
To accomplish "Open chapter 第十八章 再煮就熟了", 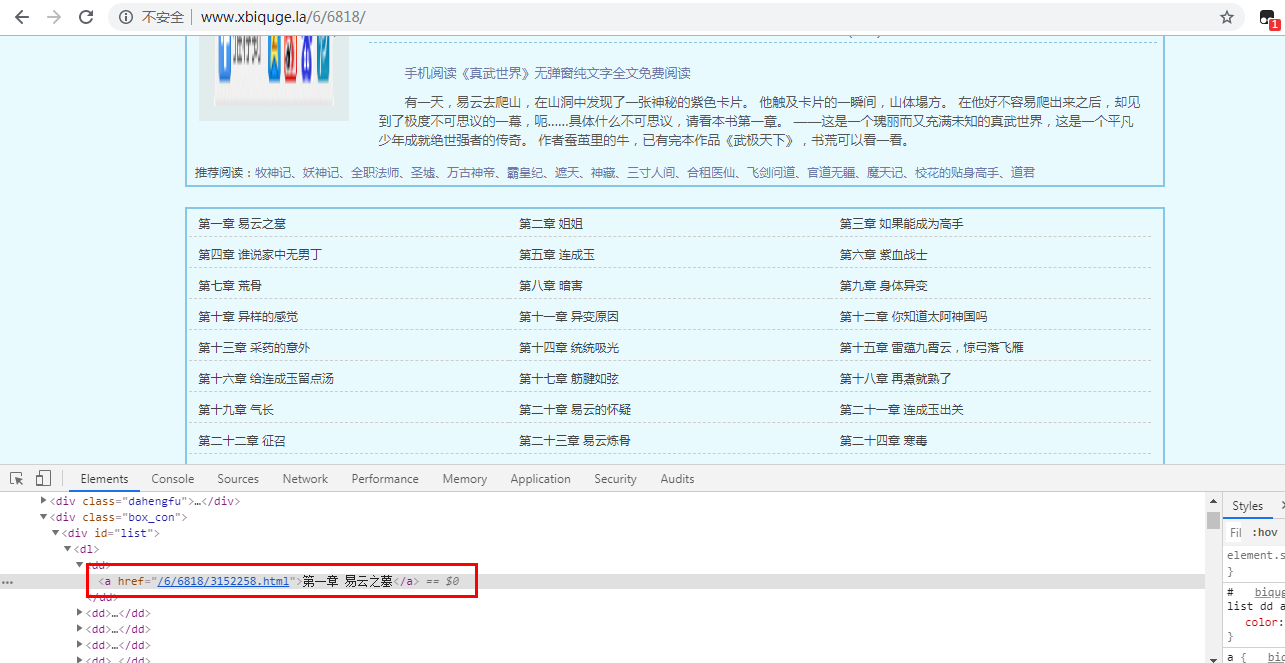I will [x=896, y=378].
